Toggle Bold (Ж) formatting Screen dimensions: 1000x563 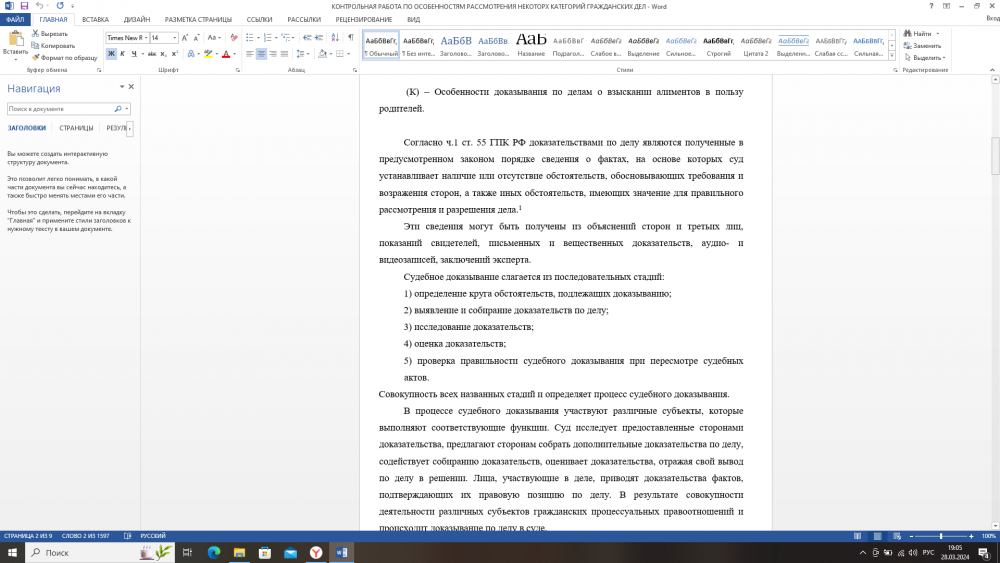110,54
